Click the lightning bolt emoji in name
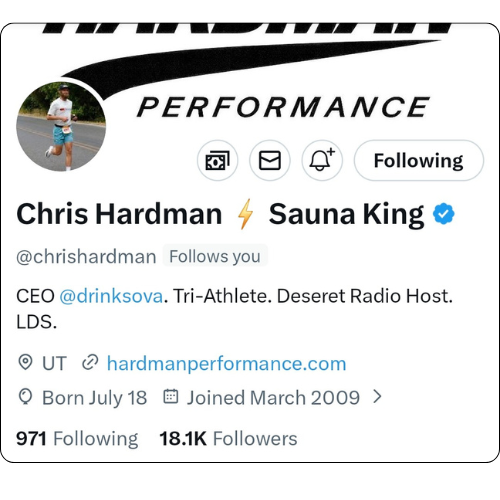This screenshot has height=500, width=500. point(245,214)
